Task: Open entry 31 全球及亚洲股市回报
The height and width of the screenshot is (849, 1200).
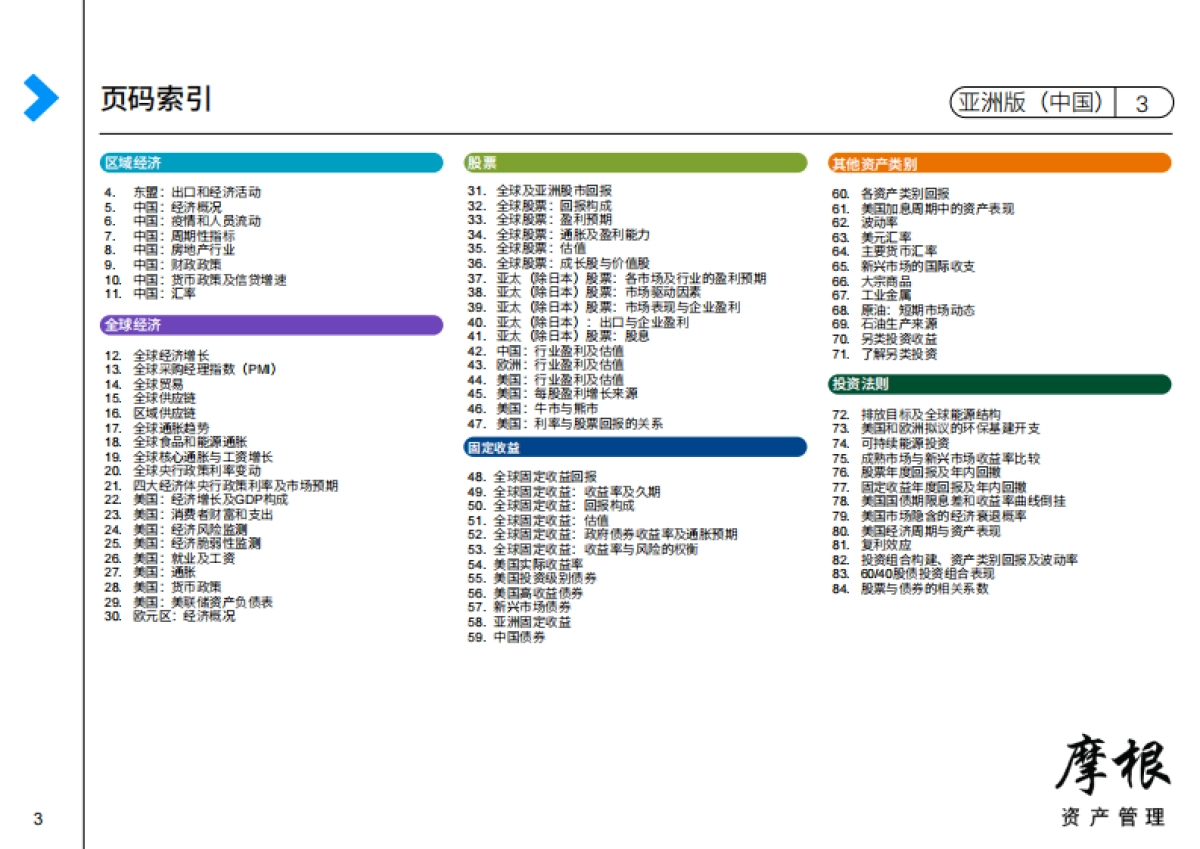Action: (554, 190)
